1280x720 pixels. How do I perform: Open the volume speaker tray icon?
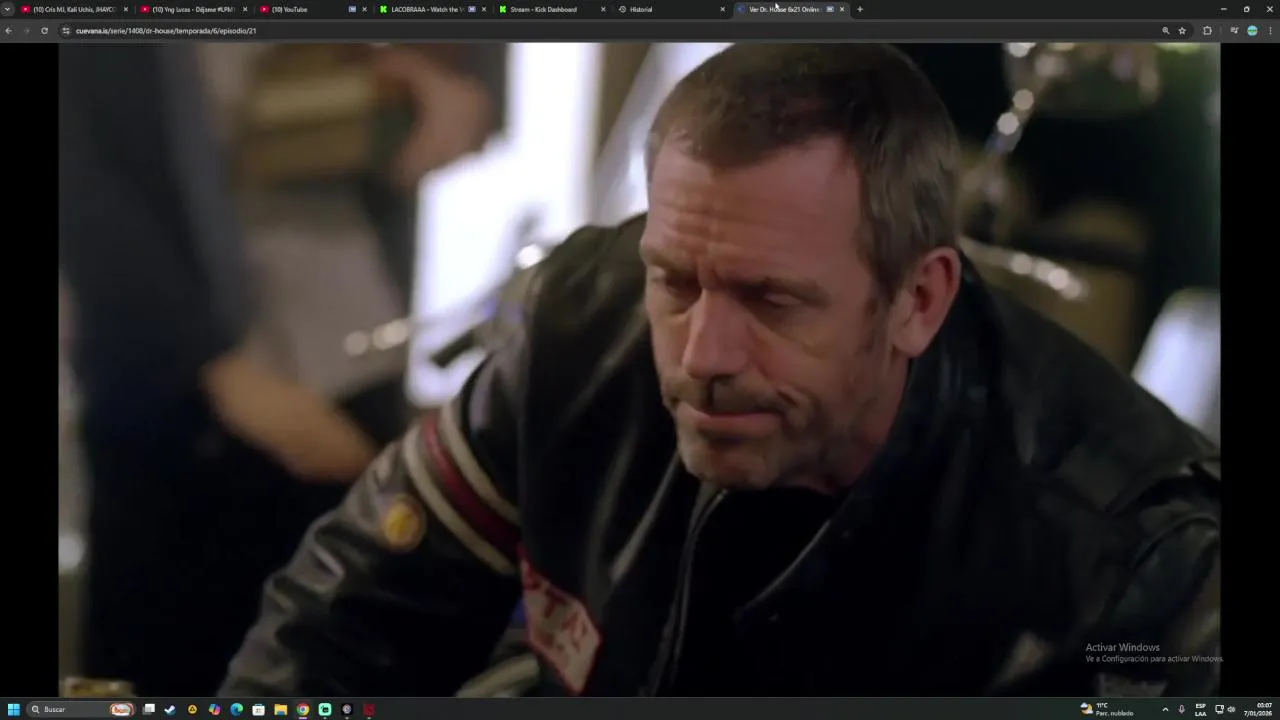point(1231,709)
